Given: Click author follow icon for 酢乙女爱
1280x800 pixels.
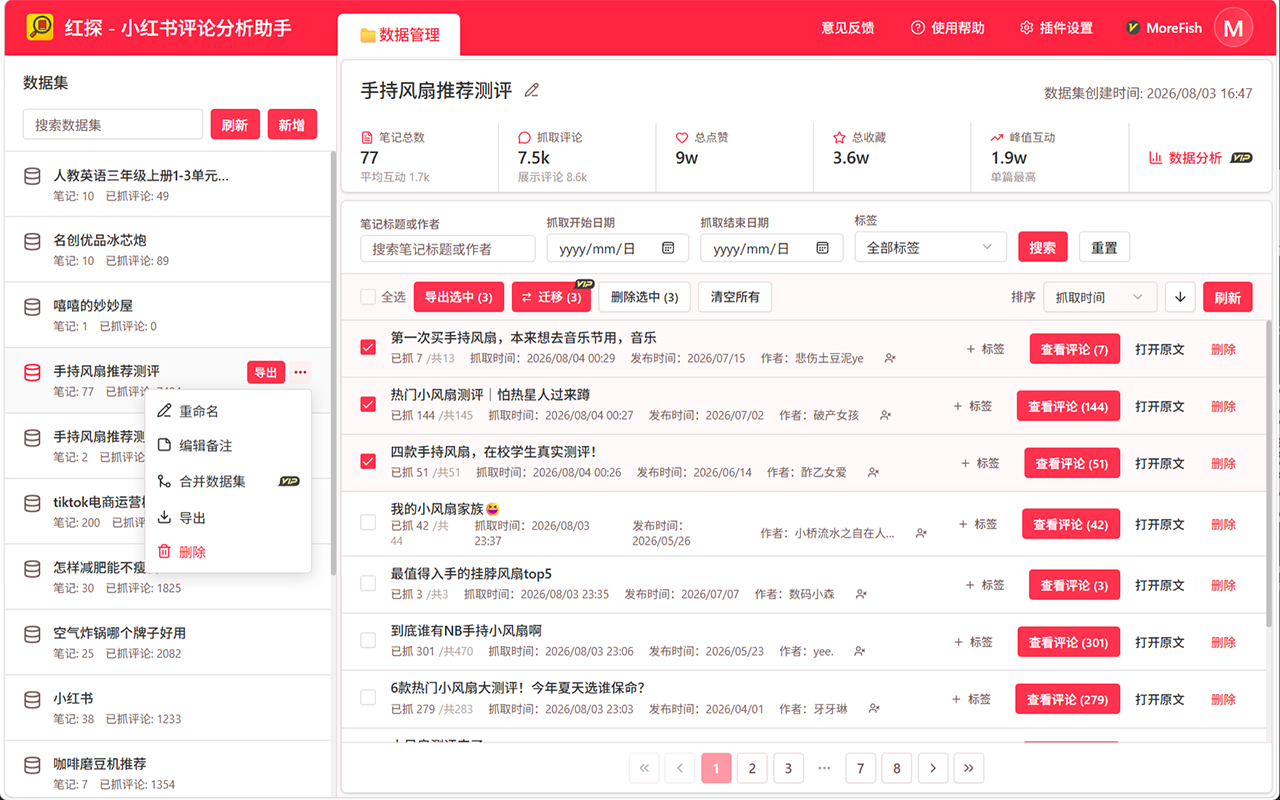Looking at the screenshot, I should (873, 472).
